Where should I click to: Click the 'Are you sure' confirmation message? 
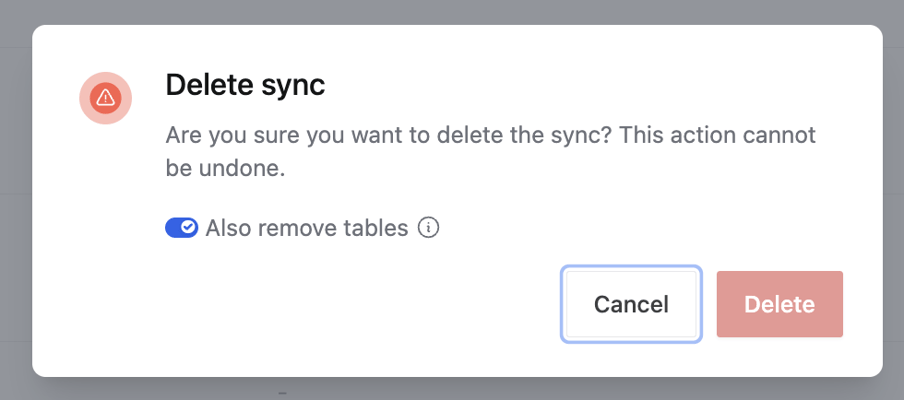coord(380,135)
